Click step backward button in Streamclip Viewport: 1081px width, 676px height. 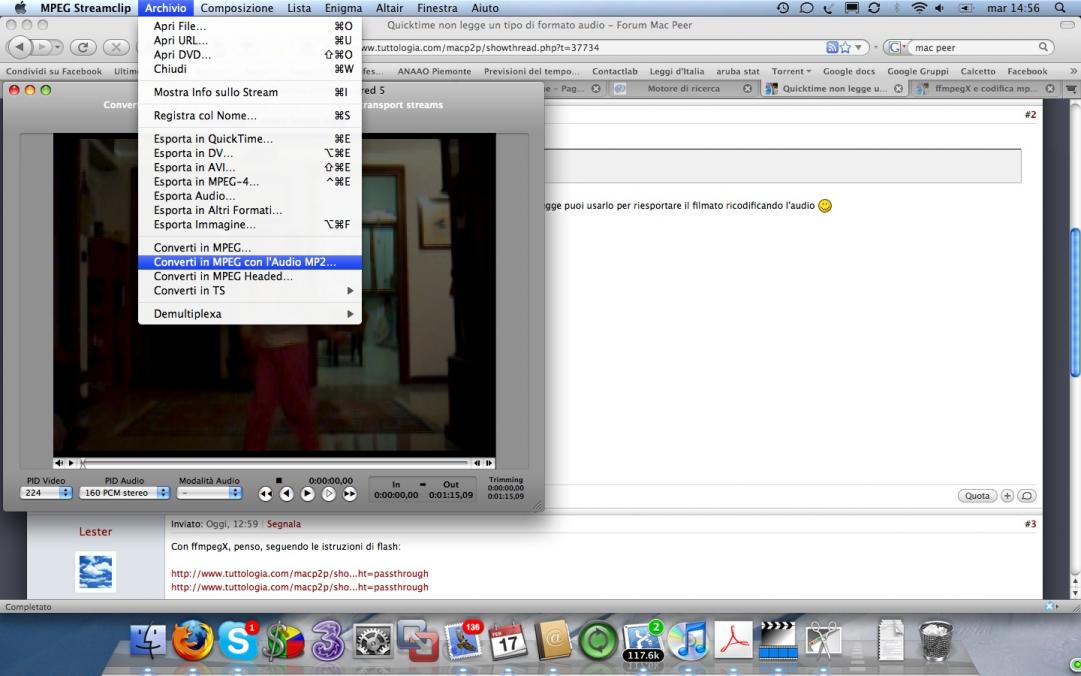pyautogui.click(x=287, y=493)
